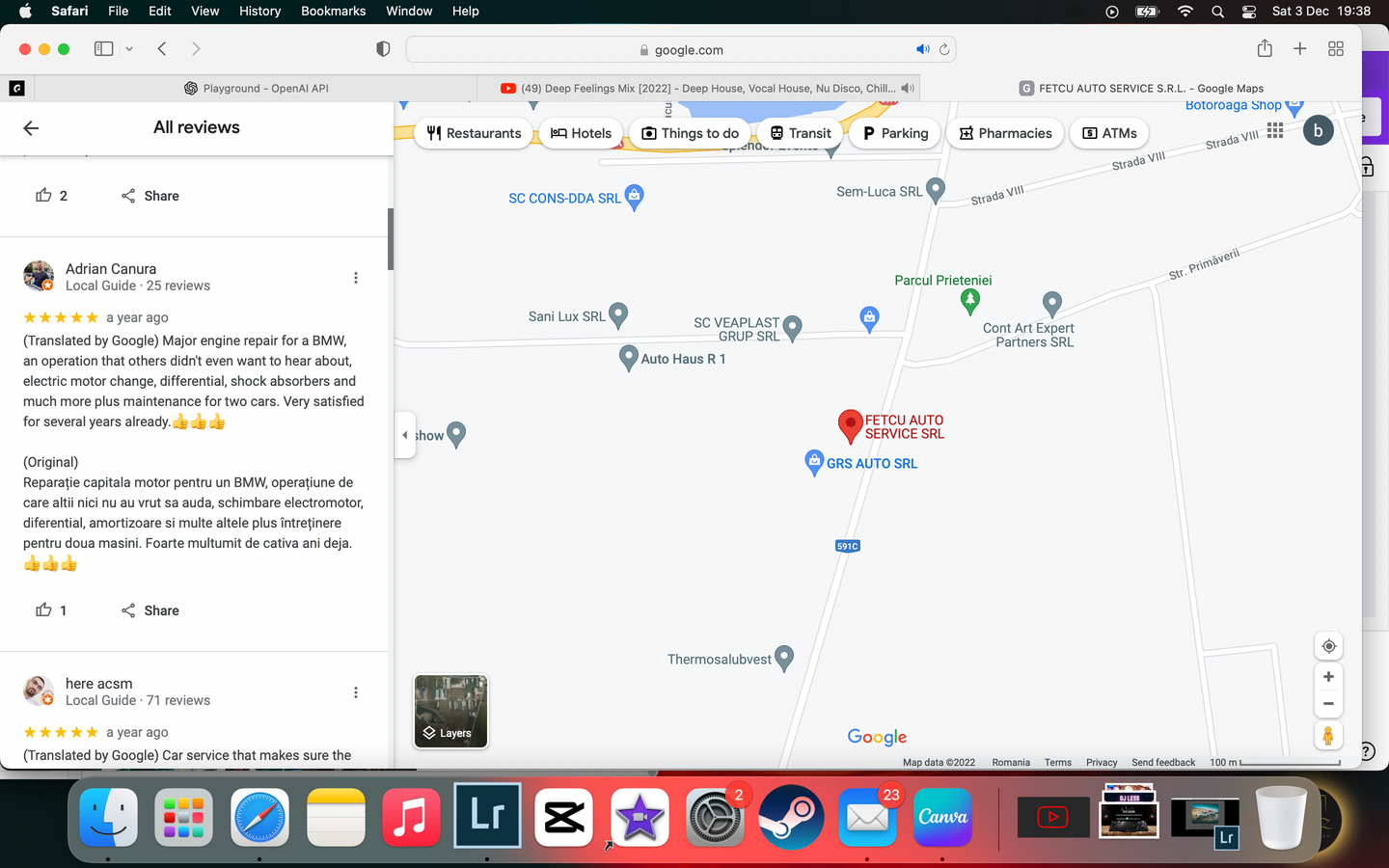Zoom in on the map

click(x=1328, y=677)
